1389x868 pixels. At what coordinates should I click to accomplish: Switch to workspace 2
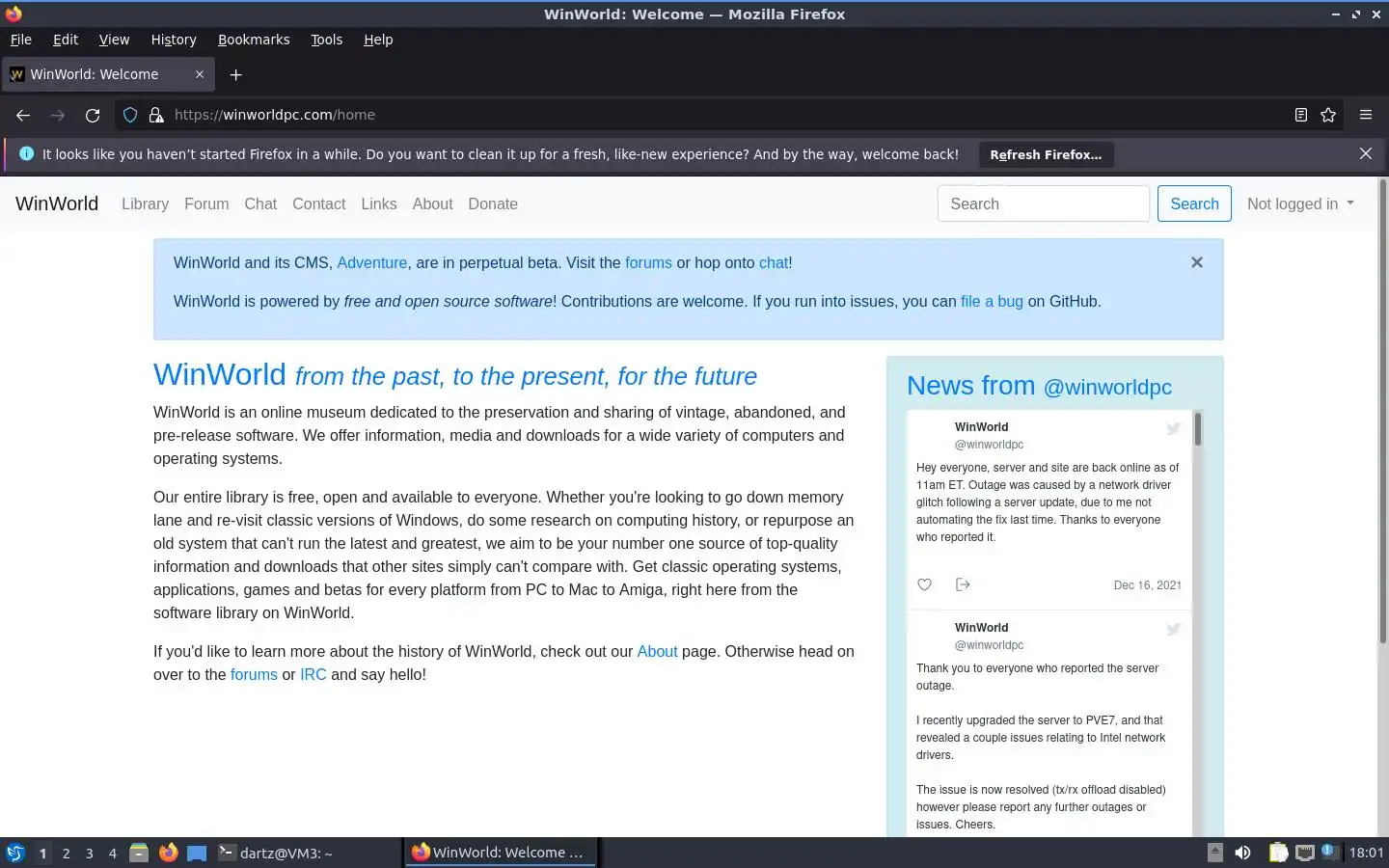click(x=66, y=853)
